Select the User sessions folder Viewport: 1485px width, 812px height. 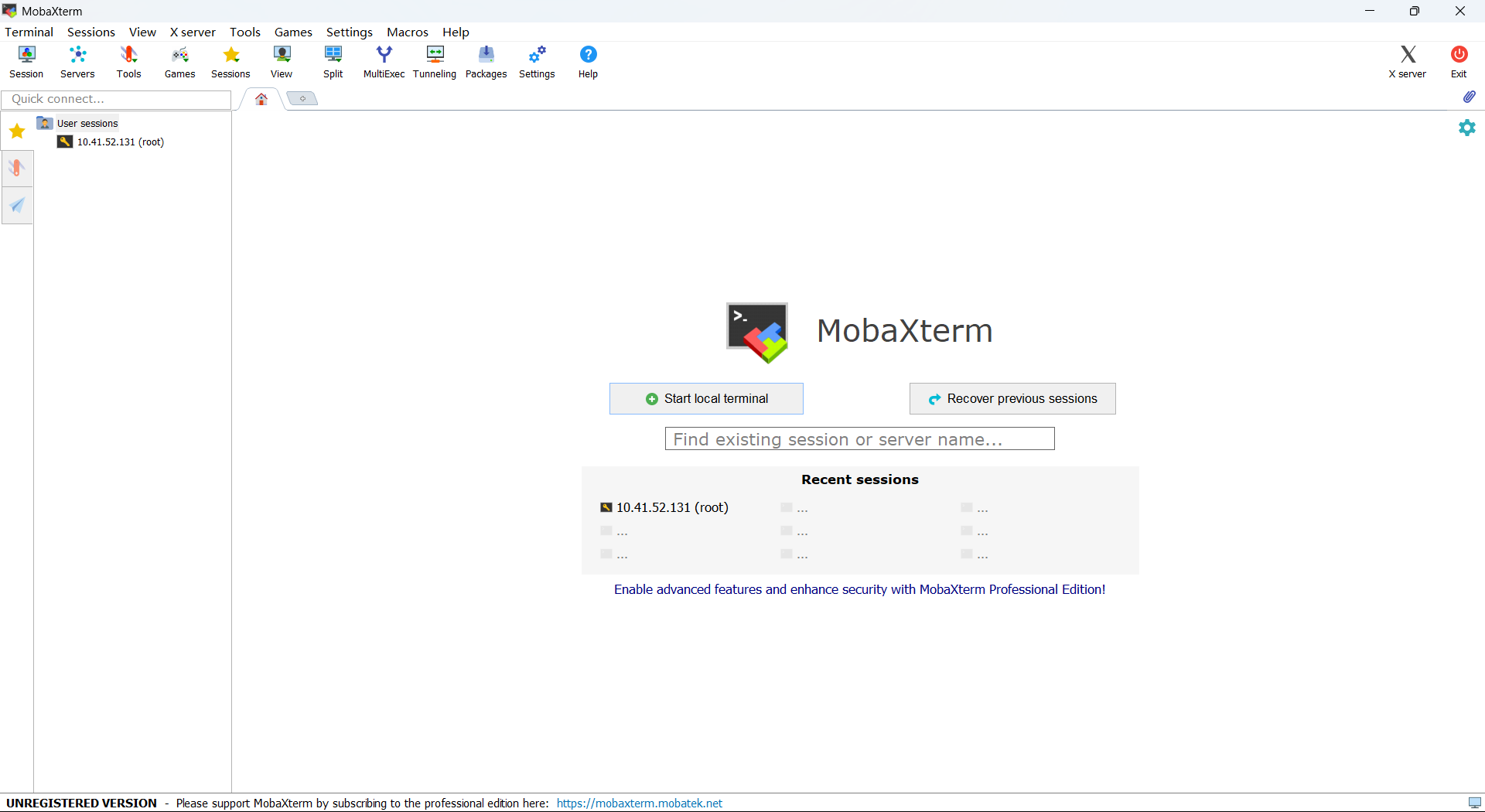78,123
